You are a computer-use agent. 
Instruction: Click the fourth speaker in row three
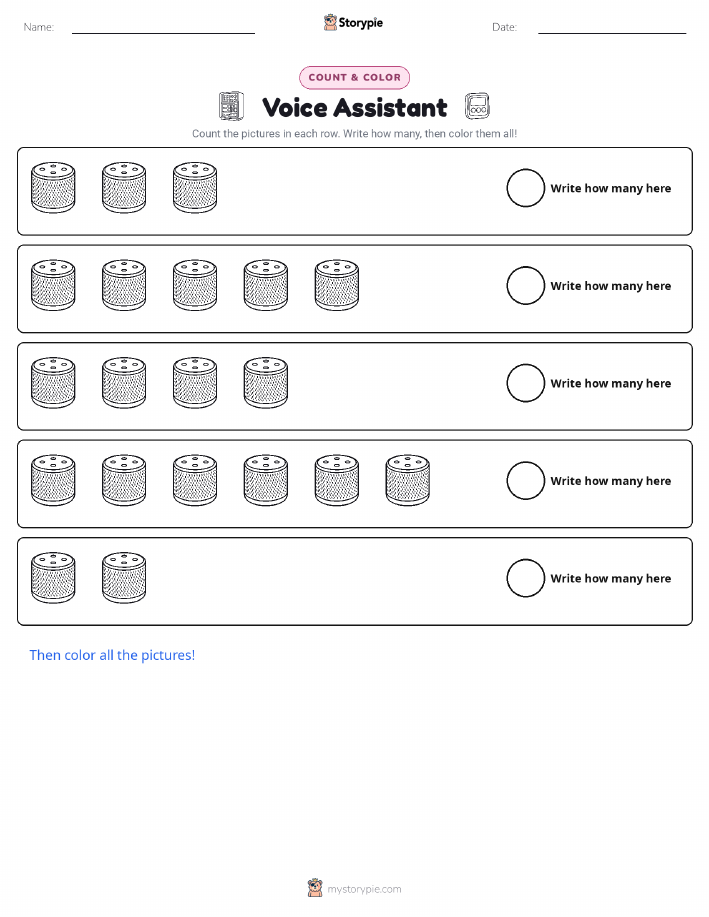[x=266, y=383]
